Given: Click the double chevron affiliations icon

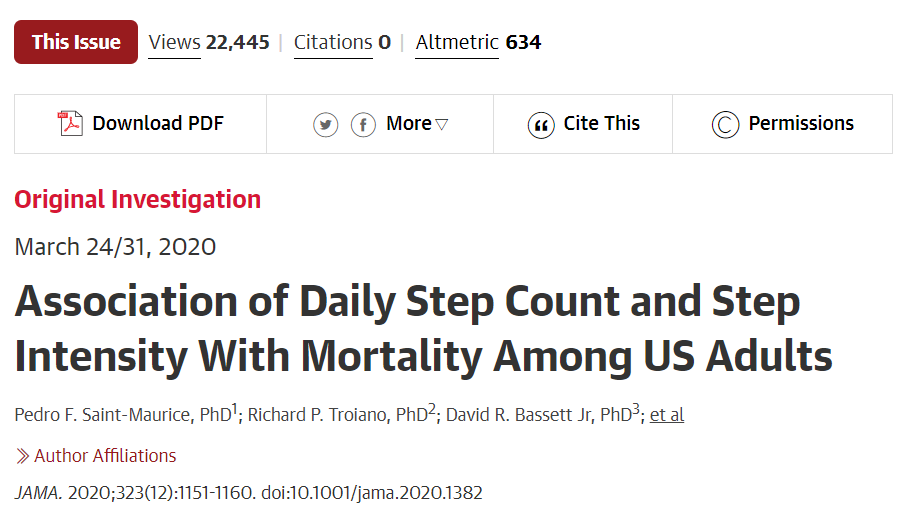Looking at the screenshot, I should (22, 456).
